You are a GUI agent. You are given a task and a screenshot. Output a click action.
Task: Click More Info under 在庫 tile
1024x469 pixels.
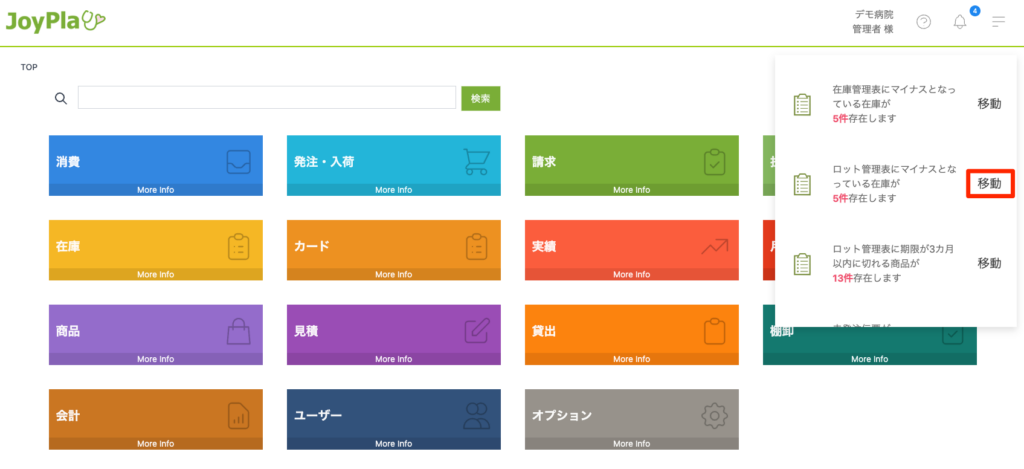click(x=155, y=274)
